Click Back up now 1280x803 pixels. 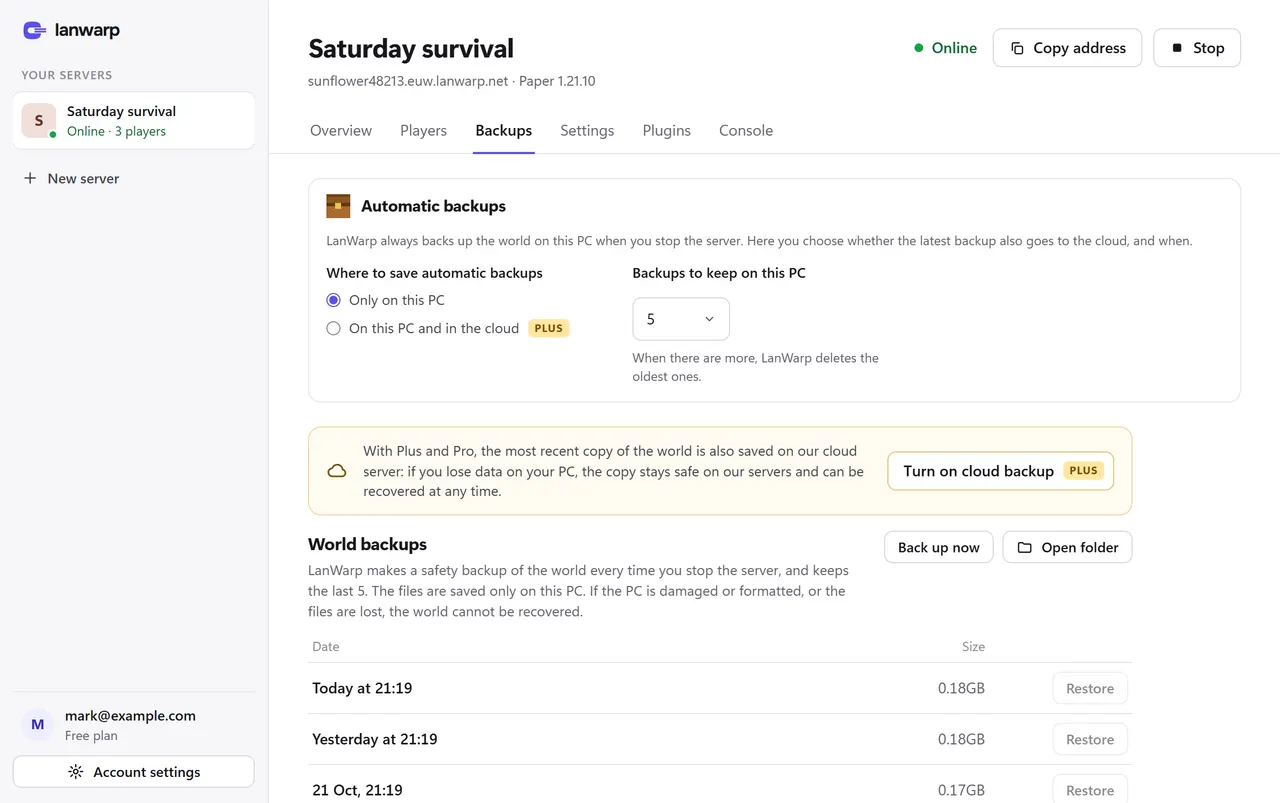click(938, 547)
